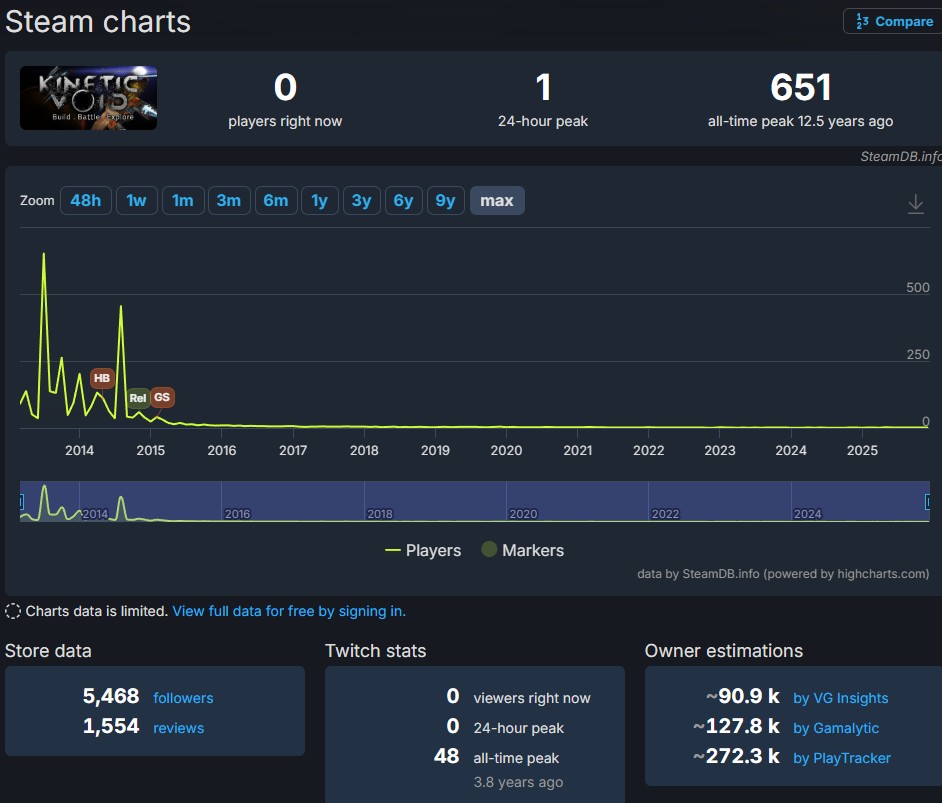The width and height of the screenshot is (942, 803).
Task: Click the 24-hour peak value 1
Action: [x=543, y=88]
